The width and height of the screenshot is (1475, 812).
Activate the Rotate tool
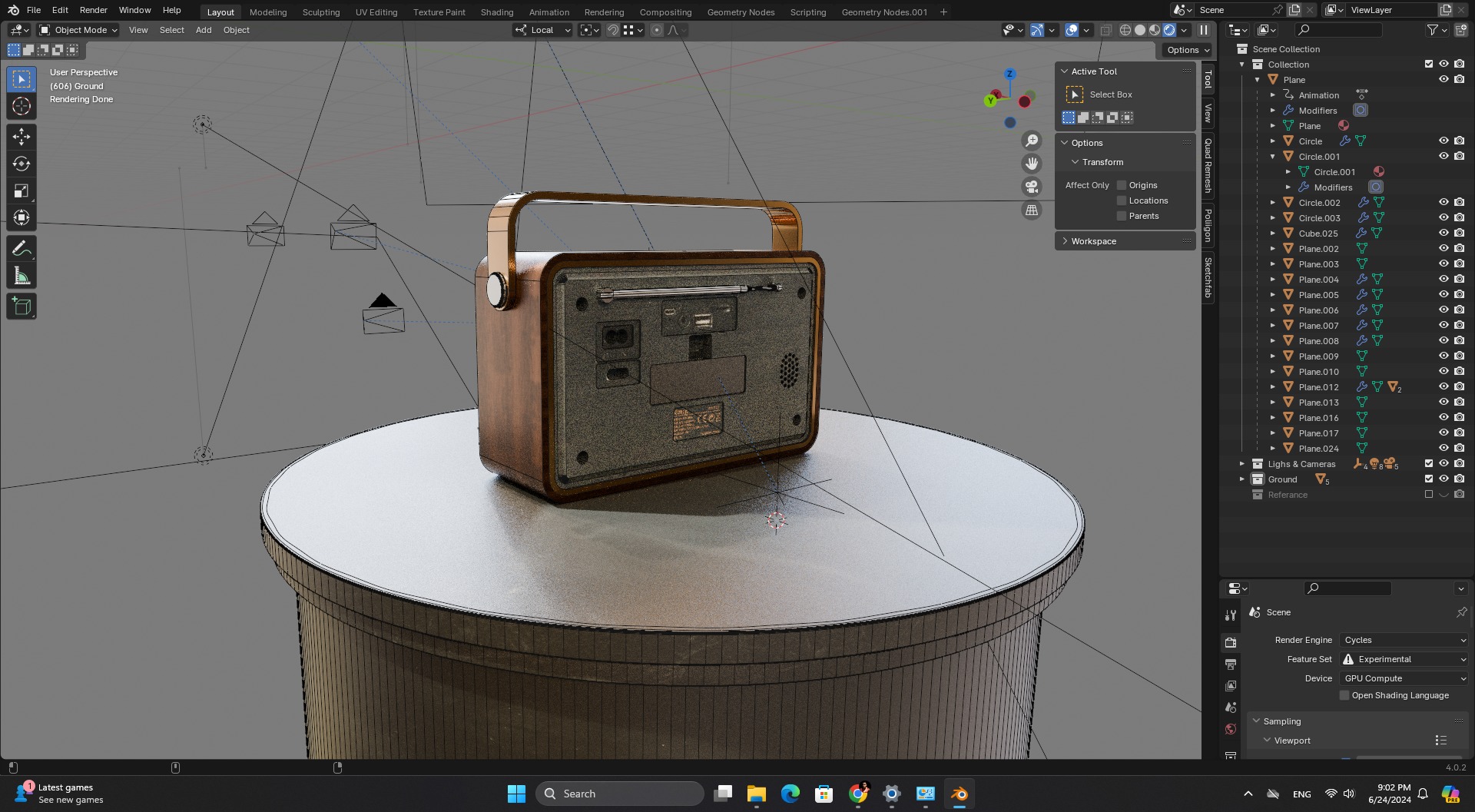(x=22, y=164)
